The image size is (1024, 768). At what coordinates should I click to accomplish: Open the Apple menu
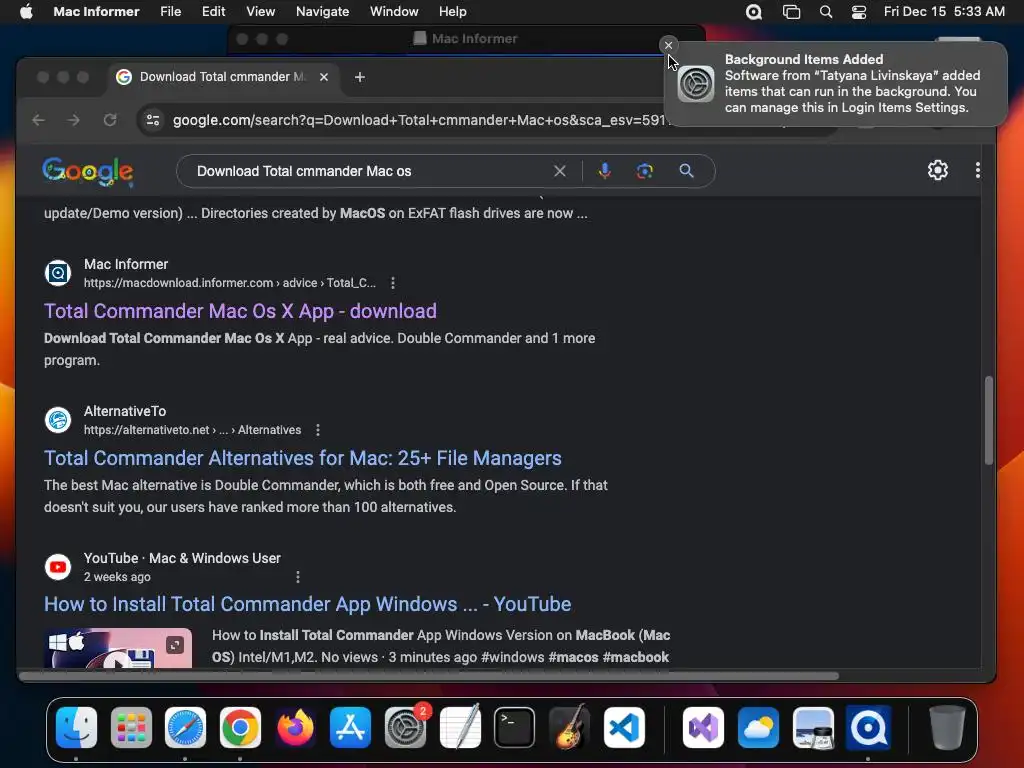pyautogui.click(x=26, y=12)
